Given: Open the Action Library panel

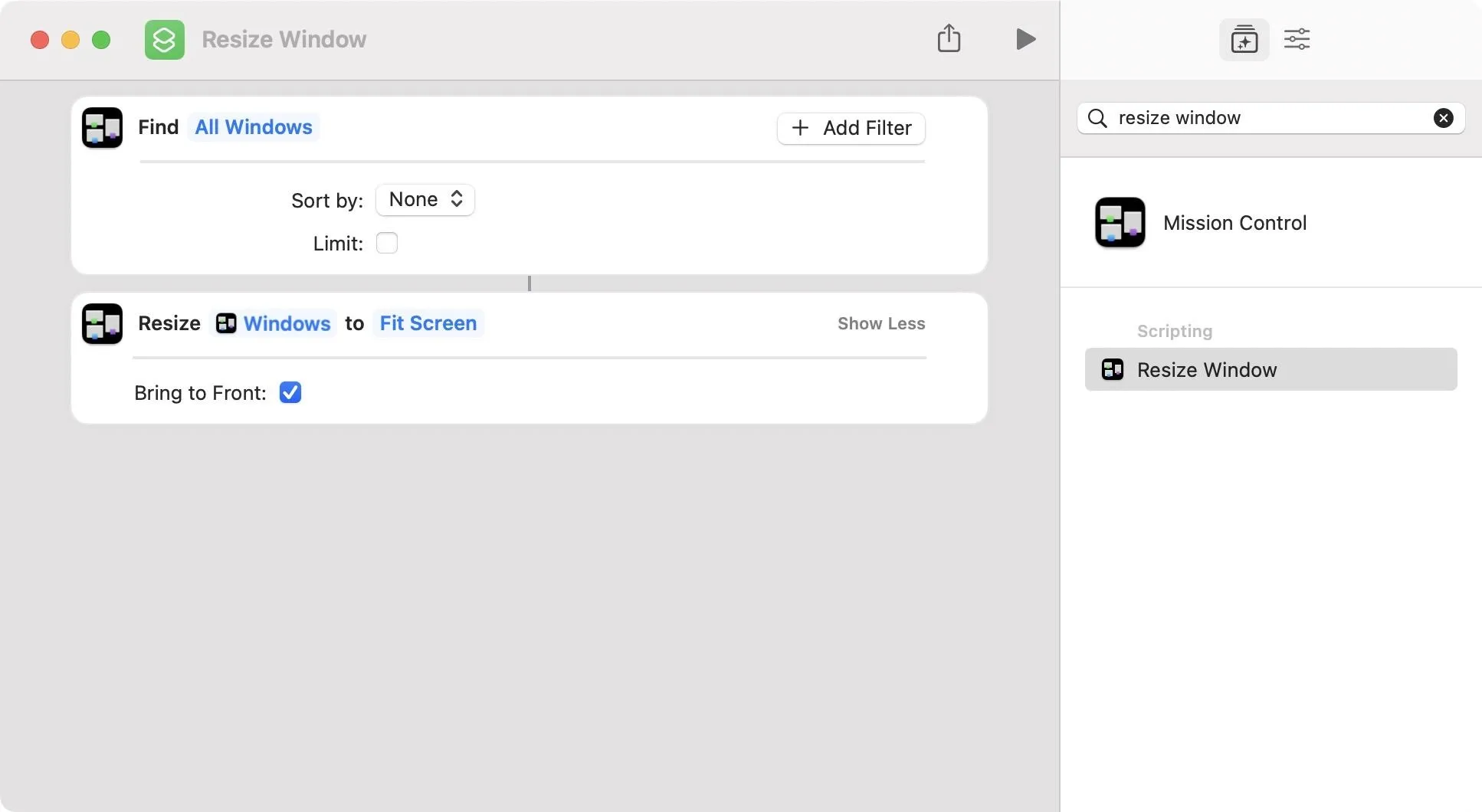Looking at the screenshot, I should pos(1244,39).
